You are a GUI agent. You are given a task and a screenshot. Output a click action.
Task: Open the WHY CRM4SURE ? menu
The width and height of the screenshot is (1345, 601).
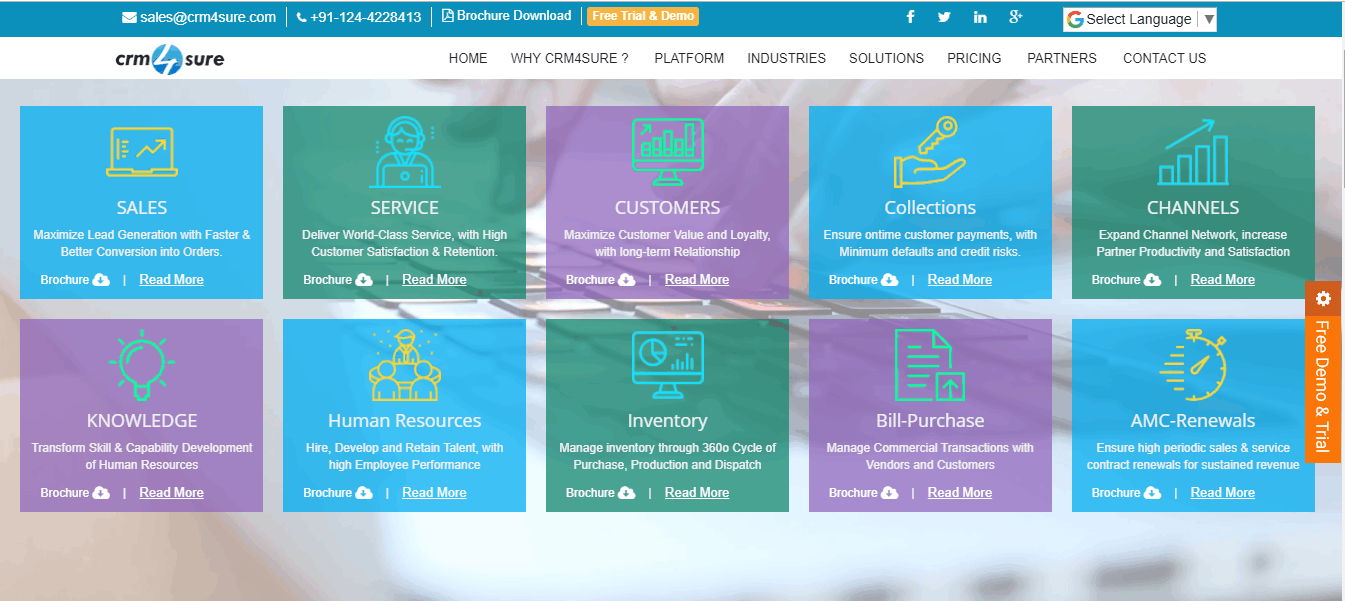tap(569, 58)
